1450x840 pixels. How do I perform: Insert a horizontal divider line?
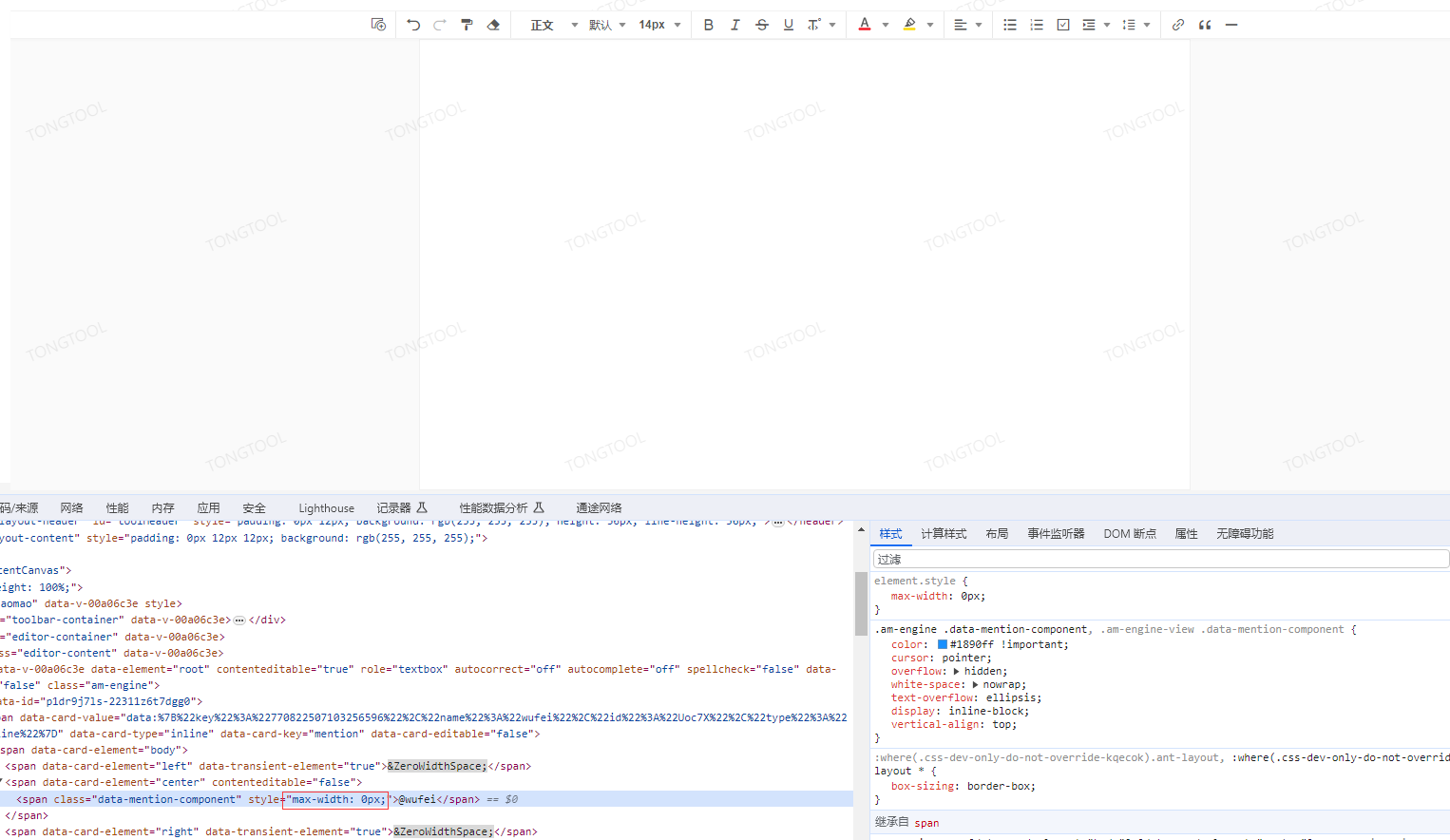1231,25
